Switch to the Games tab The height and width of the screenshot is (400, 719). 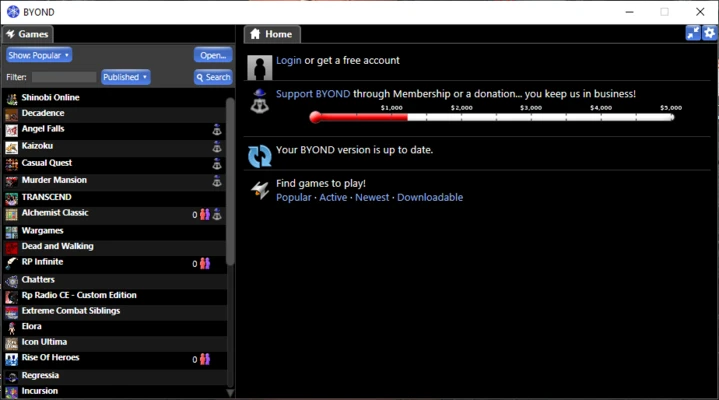coord(27,34)
